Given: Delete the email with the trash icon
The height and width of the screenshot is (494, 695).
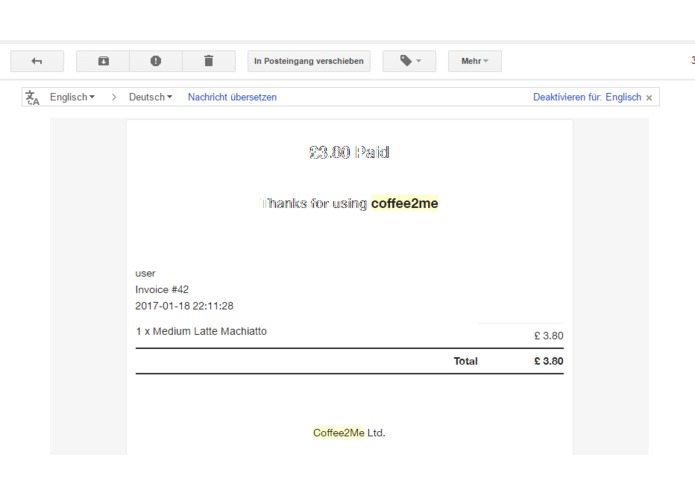Looking at the screenshot, I should coord(209,61).
